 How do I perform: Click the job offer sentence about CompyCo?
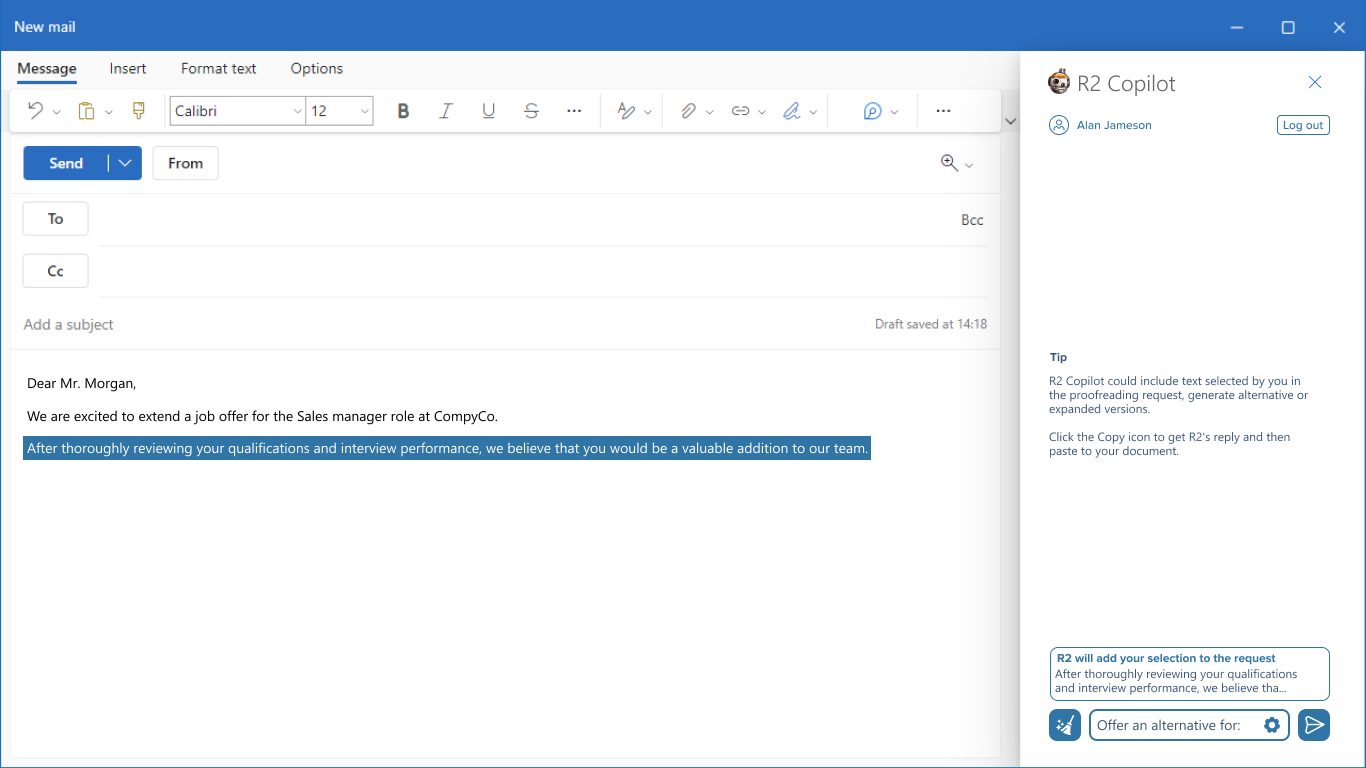(x=262, y=416)
